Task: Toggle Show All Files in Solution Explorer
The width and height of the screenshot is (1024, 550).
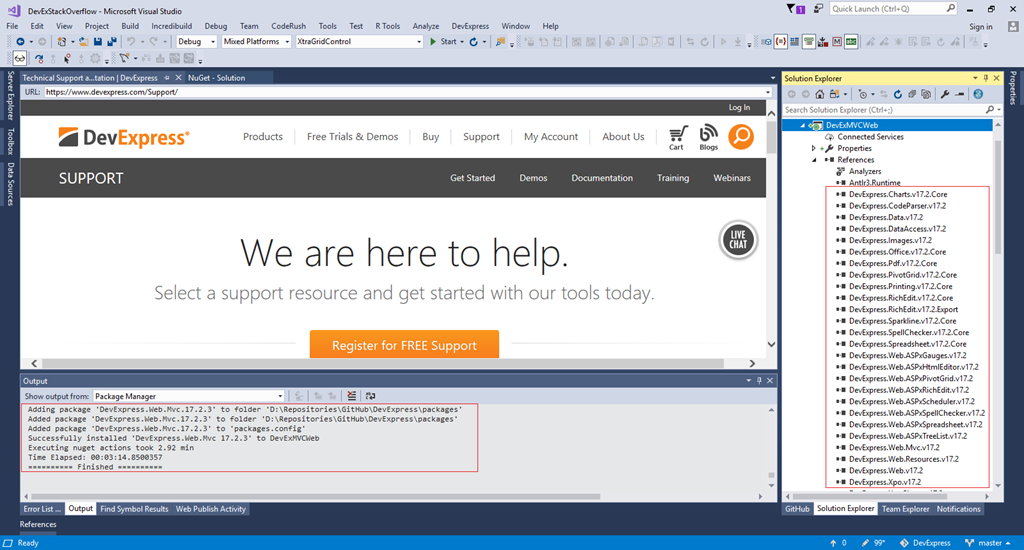Action: pos(926,94)
